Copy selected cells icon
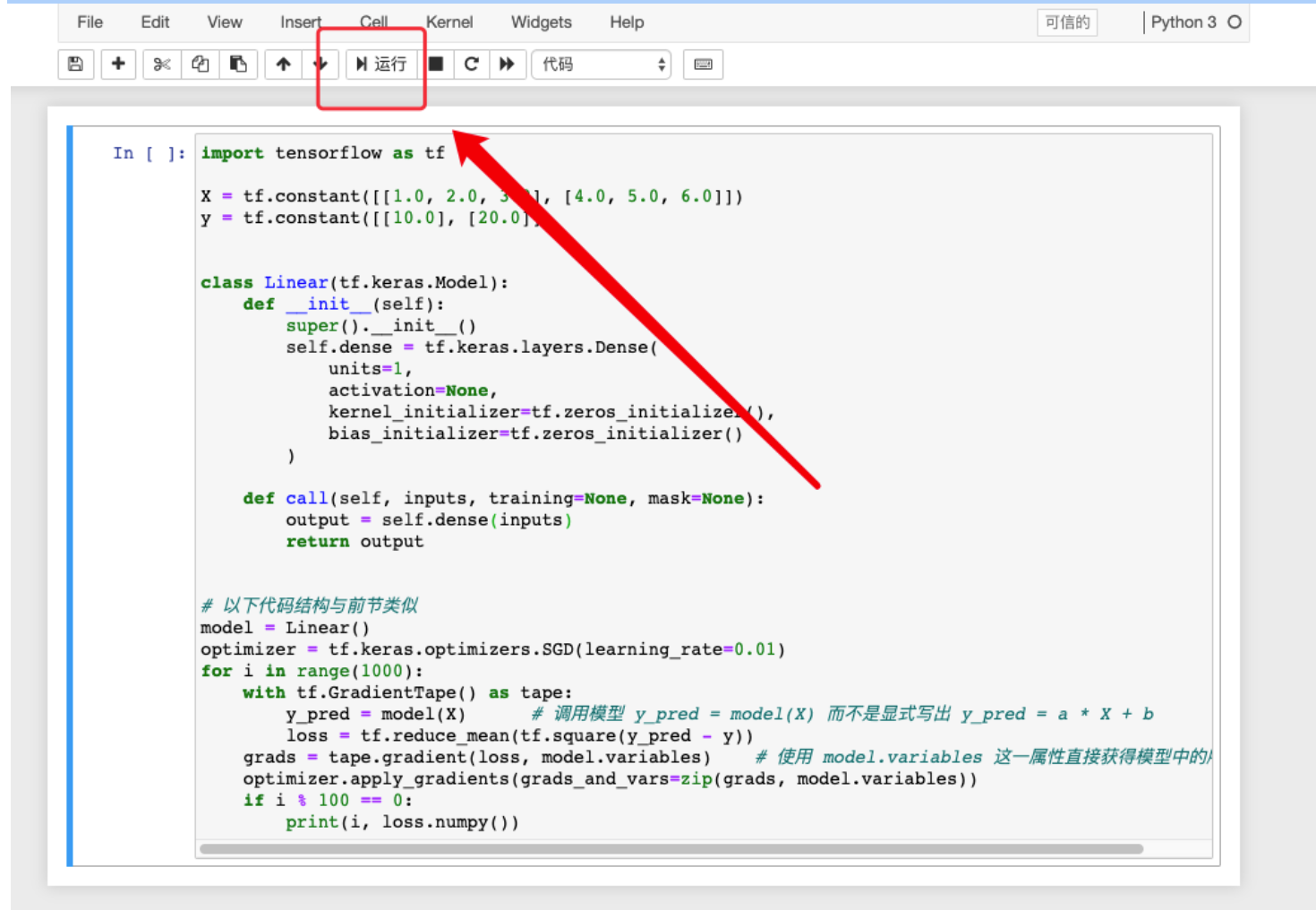 point(201,64)
